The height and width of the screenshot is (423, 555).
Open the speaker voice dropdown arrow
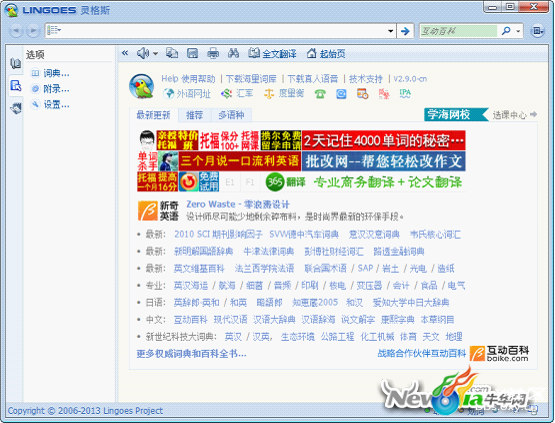(155, 54)
